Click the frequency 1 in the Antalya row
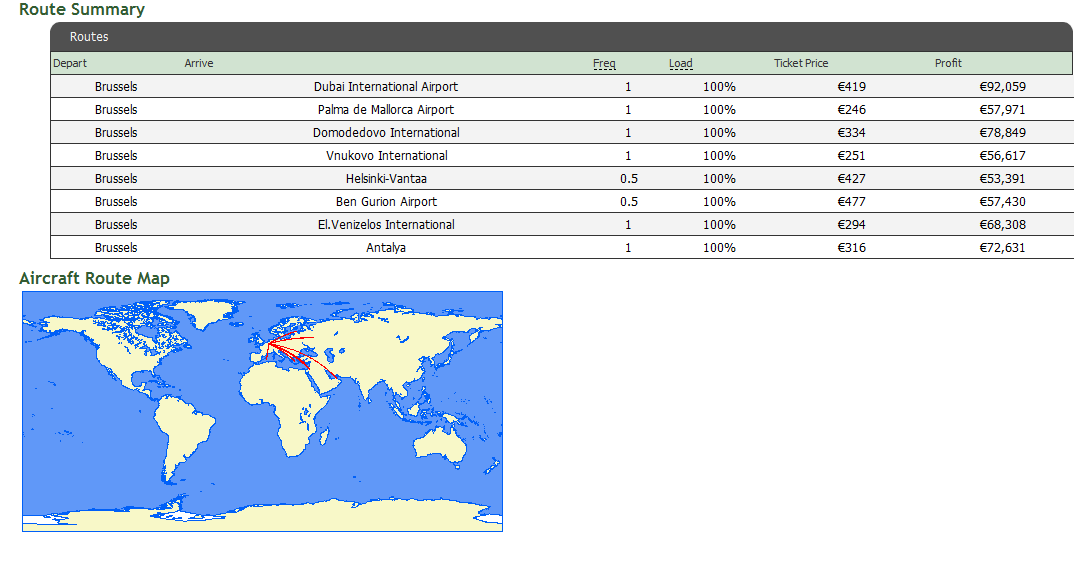Screen dimensions: 1074x576 [628, 247]
